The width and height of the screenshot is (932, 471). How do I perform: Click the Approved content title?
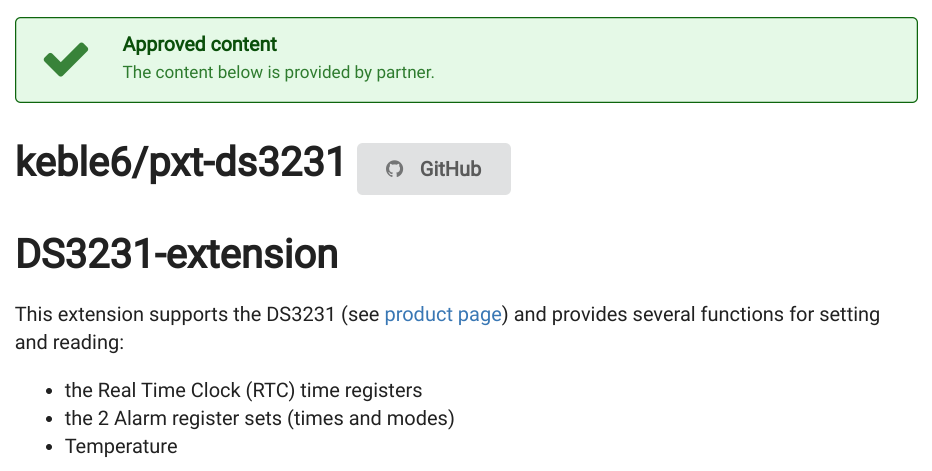tap(200, 44)
